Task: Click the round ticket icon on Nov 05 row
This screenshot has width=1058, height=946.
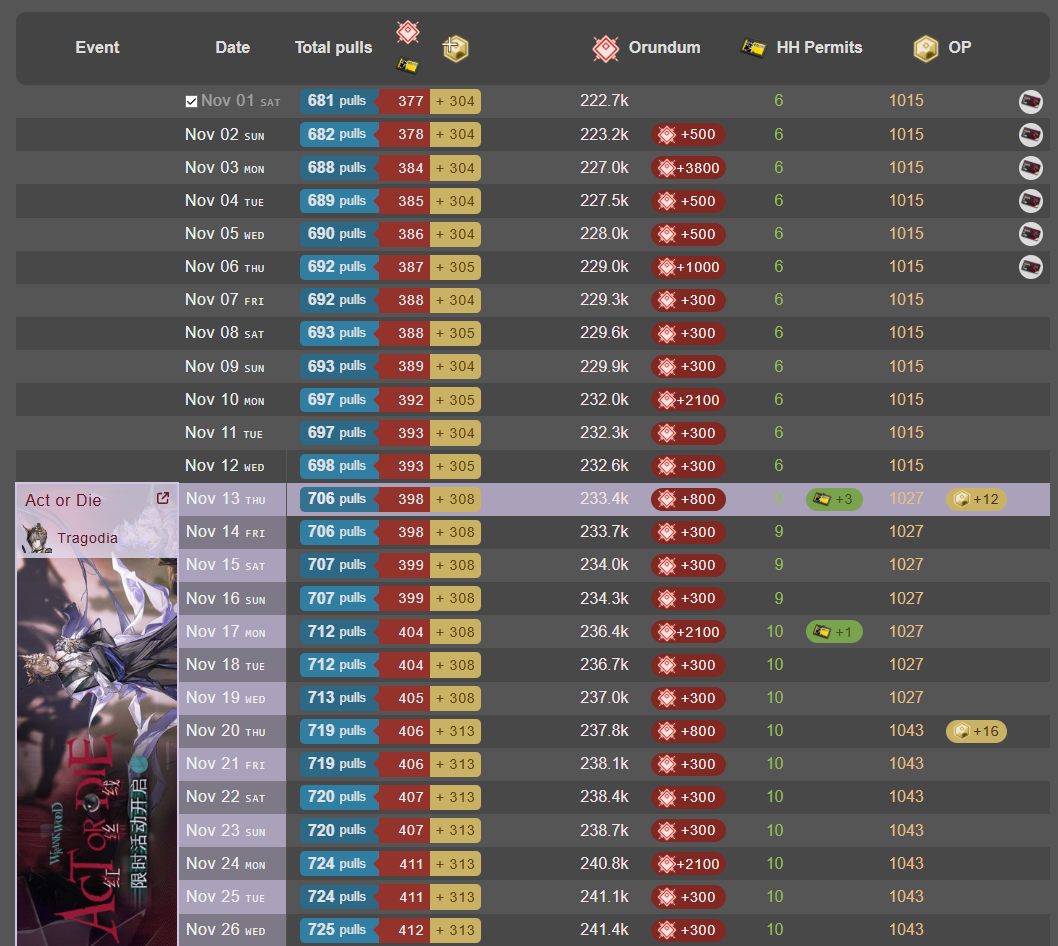Action: pos(1030,234)
